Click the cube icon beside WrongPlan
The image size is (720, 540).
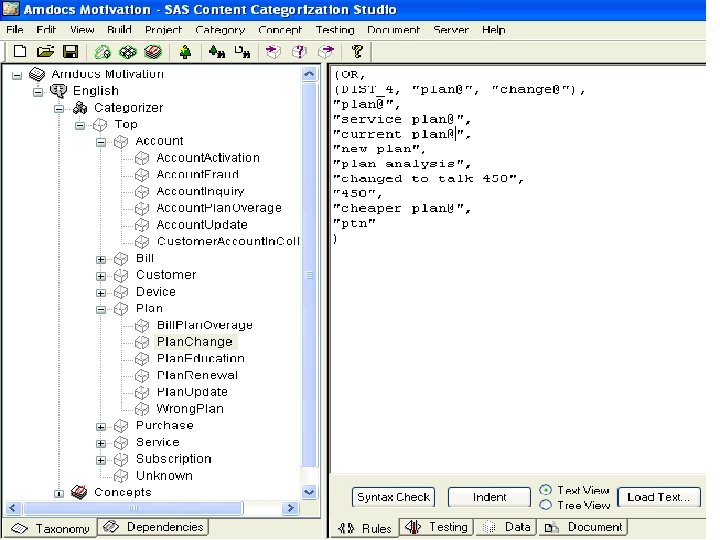142,409
